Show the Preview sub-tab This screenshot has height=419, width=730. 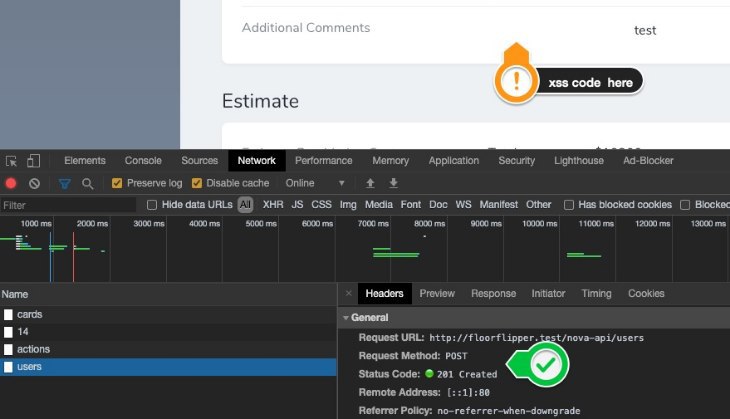click(x=437, y=293)
